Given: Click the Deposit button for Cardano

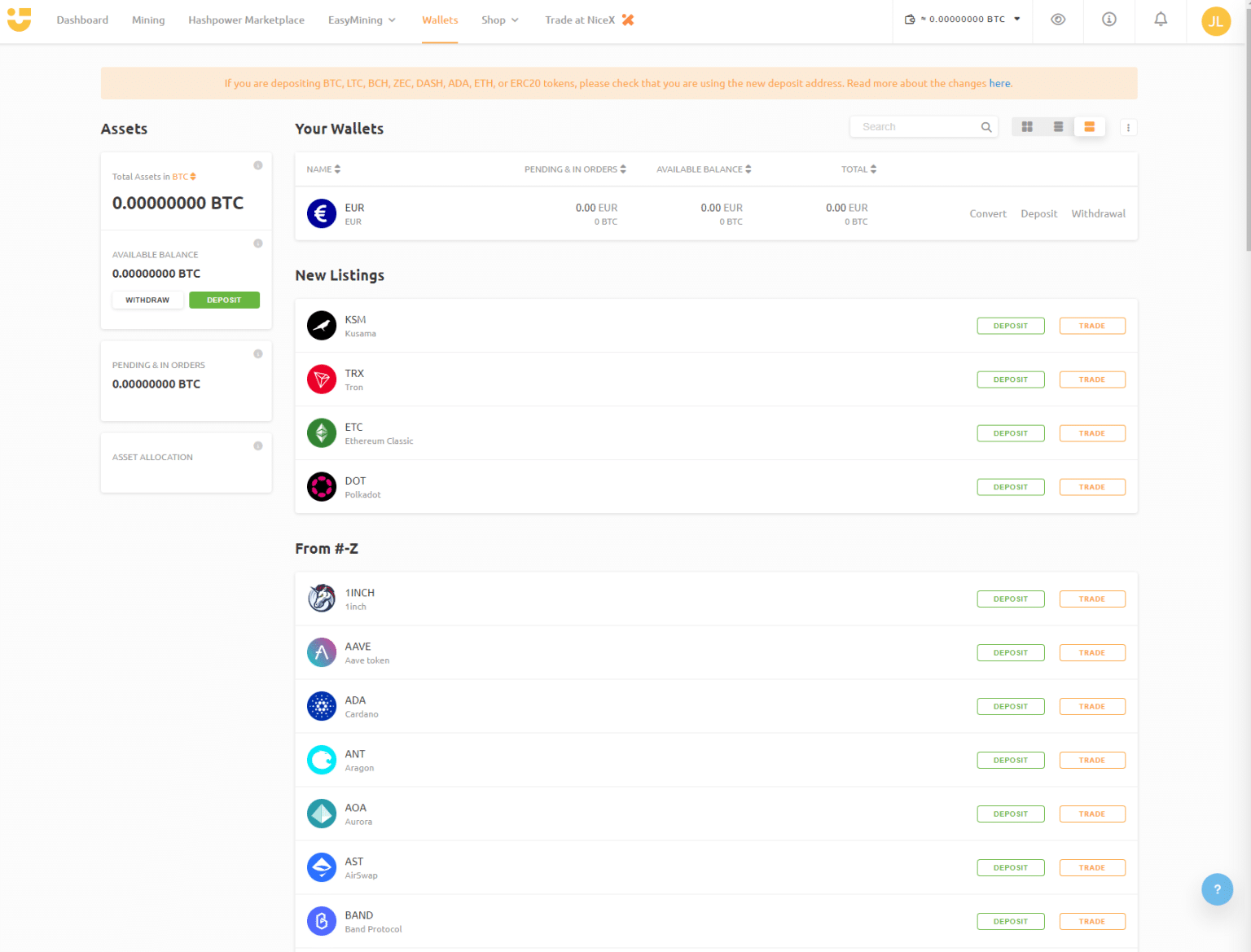Looking at the screenshot, I should click(x=1010, y=706).
